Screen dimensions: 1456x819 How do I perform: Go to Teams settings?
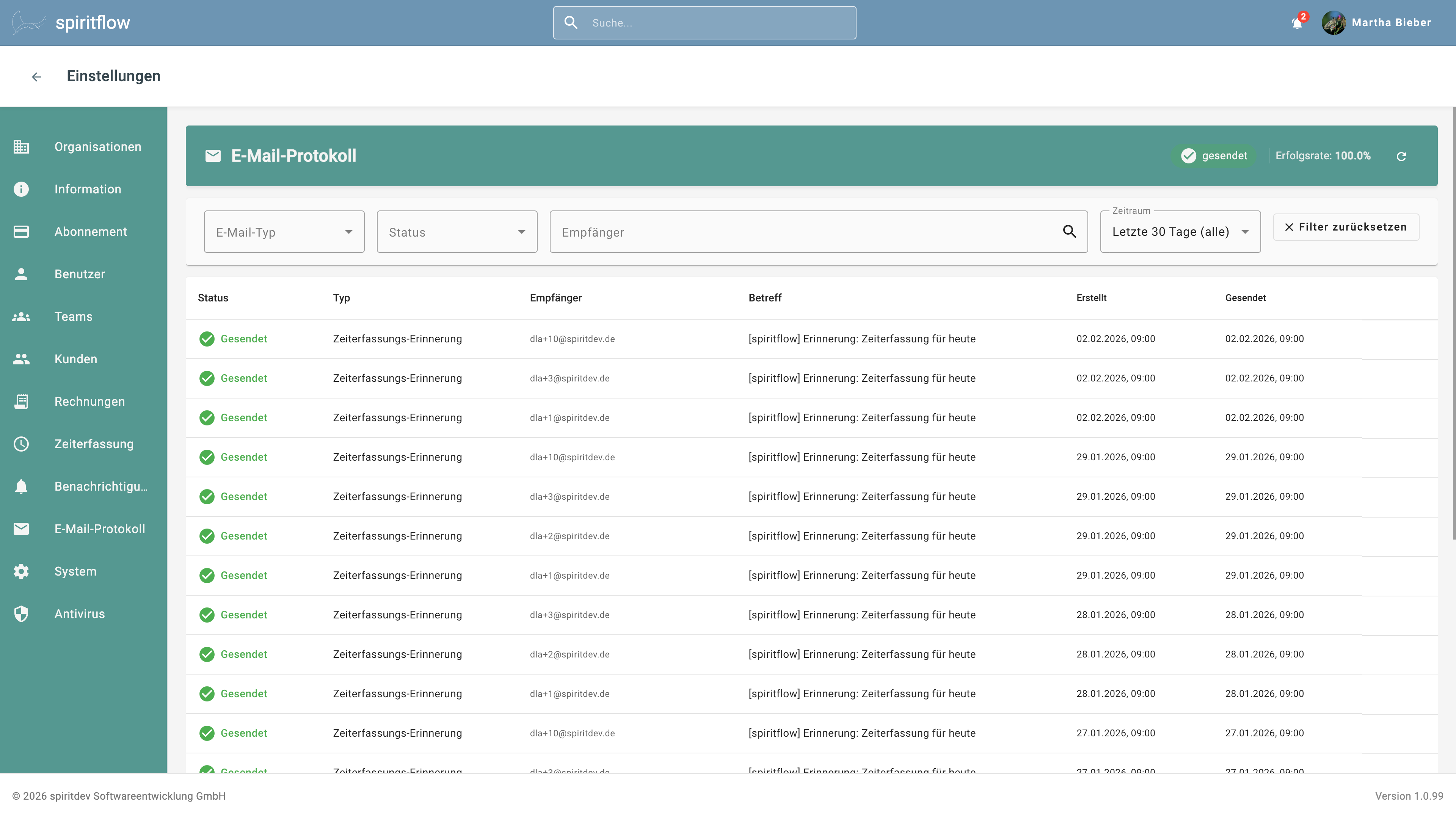pyautogui.click(x=84, y=317)
